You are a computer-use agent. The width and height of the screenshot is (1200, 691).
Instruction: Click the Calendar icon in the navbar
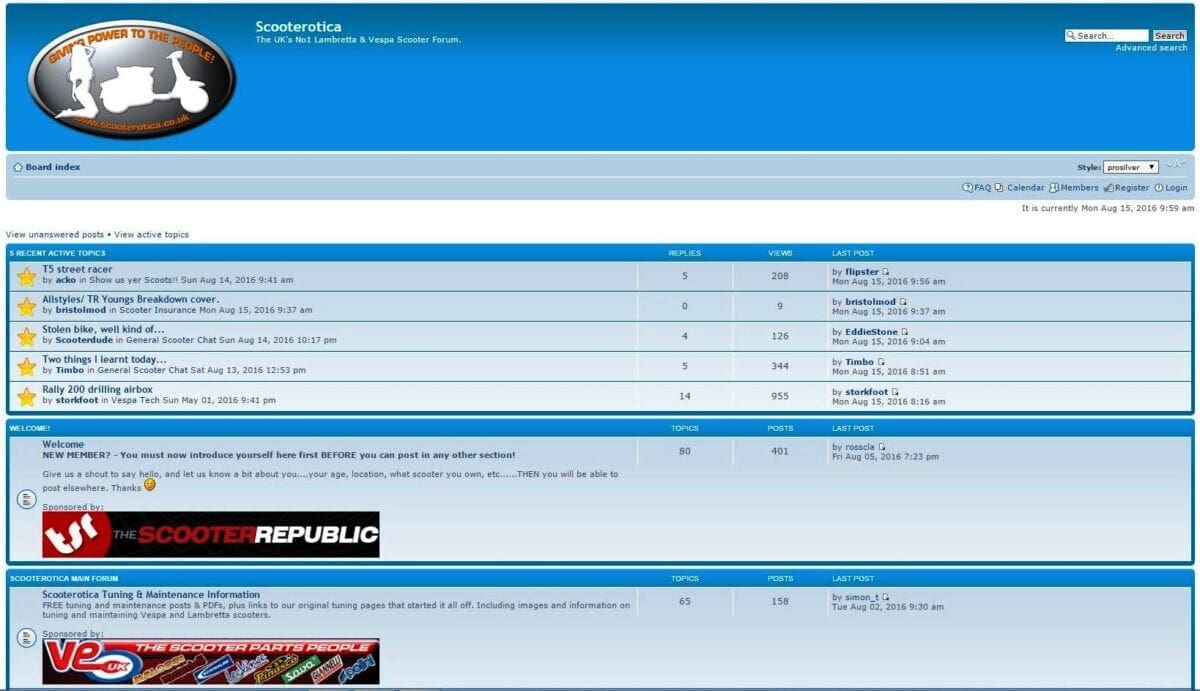pyautogui.click(x=999, y=188)
